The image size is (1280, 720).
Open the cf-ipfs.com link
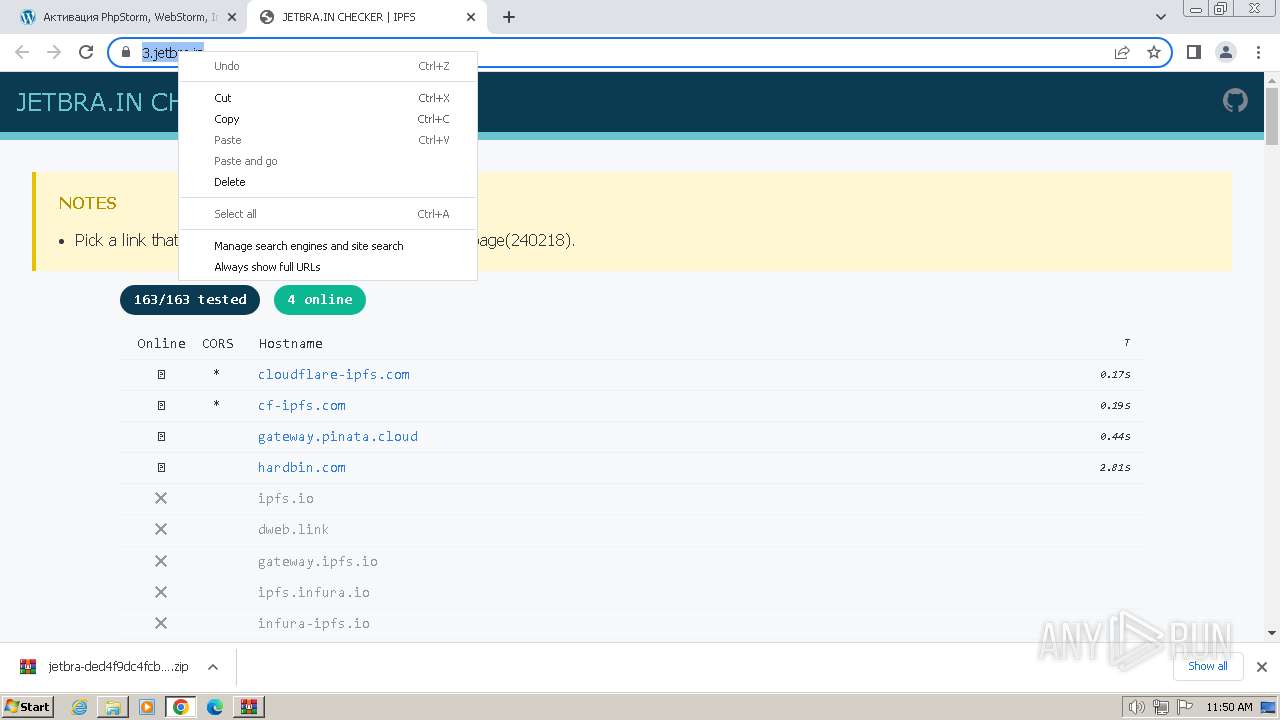tap(302, 405)
